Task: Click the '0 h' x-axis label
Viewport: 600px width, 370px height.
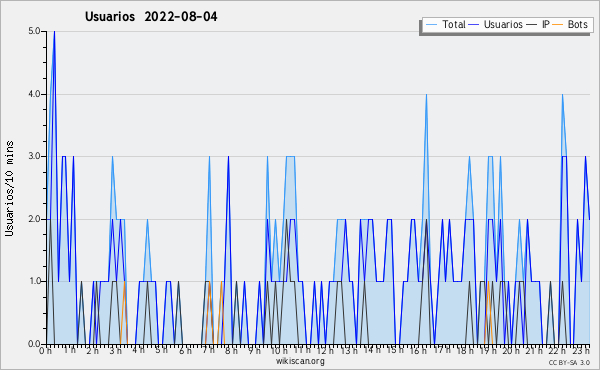Action: pyautogui.click(x=46, y=350)
